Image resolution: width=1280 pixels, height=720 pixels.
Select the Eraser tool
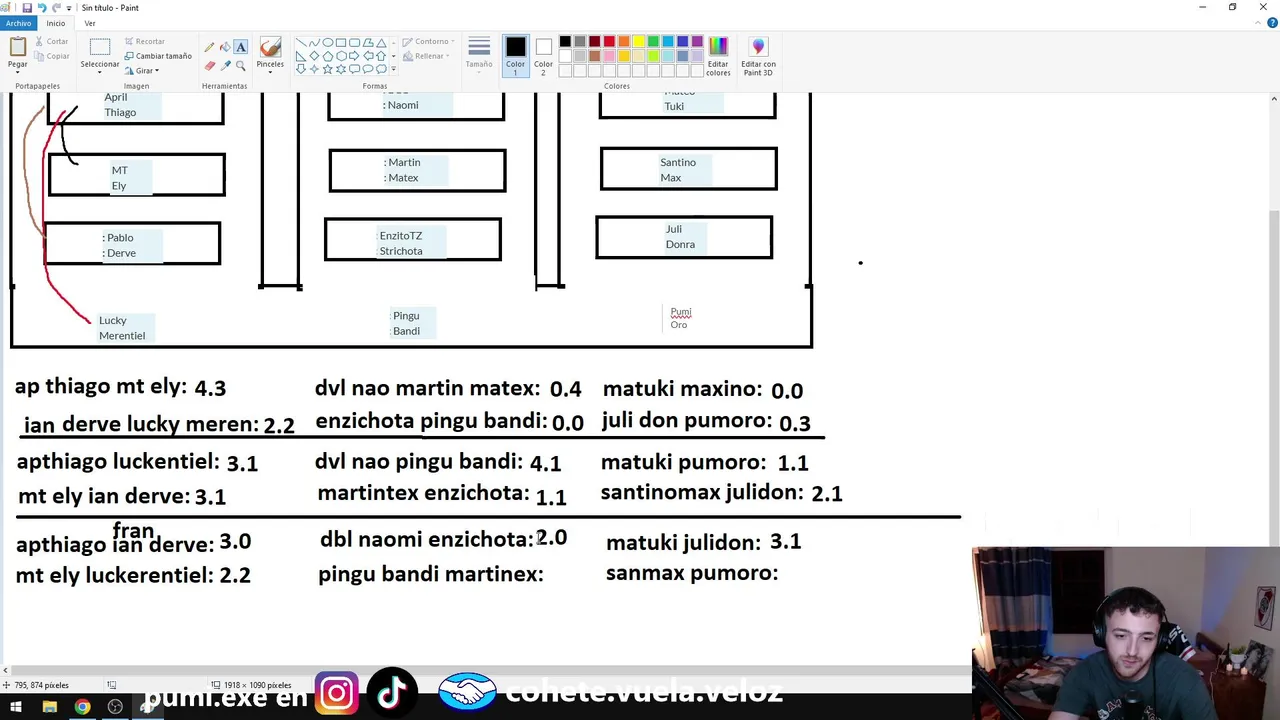tap(209, 65)
